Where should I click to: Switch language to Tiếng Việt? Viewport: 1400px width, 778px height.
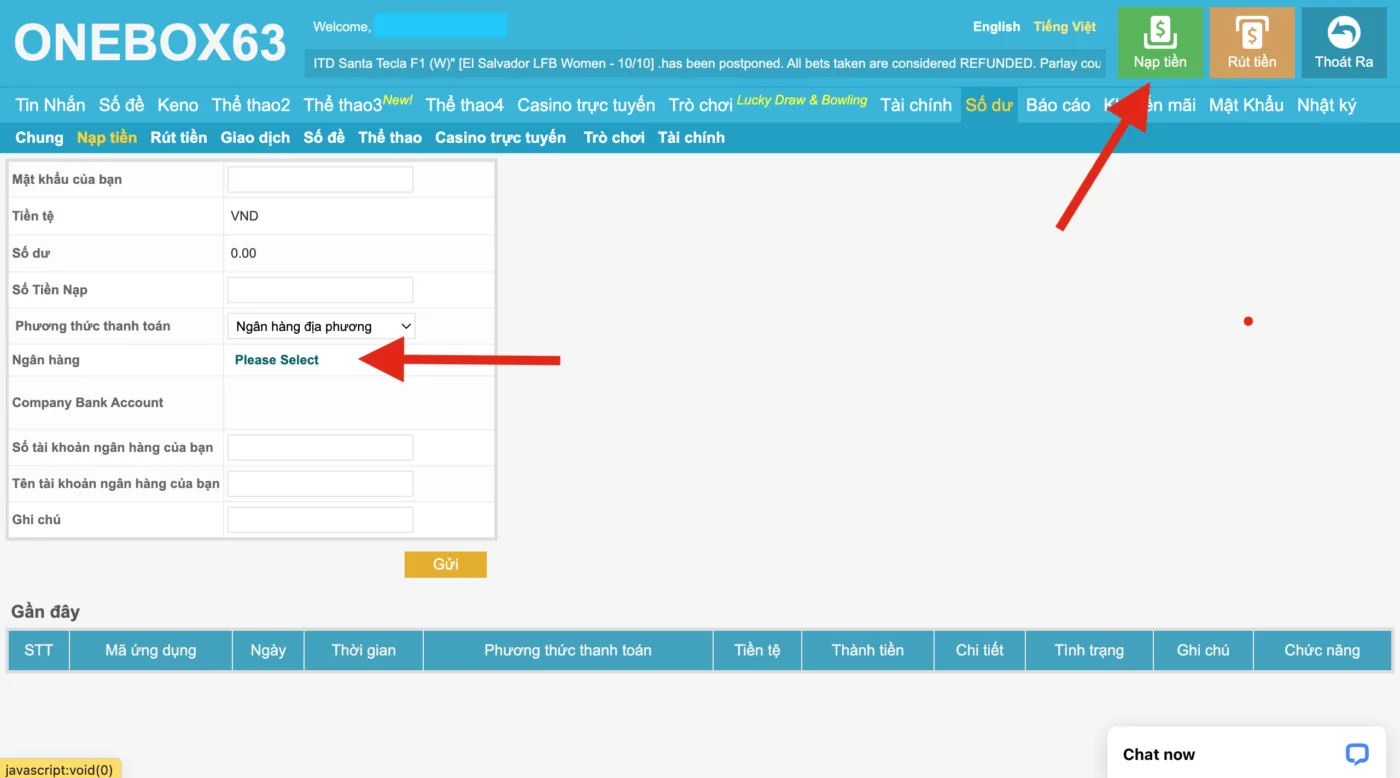1064,27
